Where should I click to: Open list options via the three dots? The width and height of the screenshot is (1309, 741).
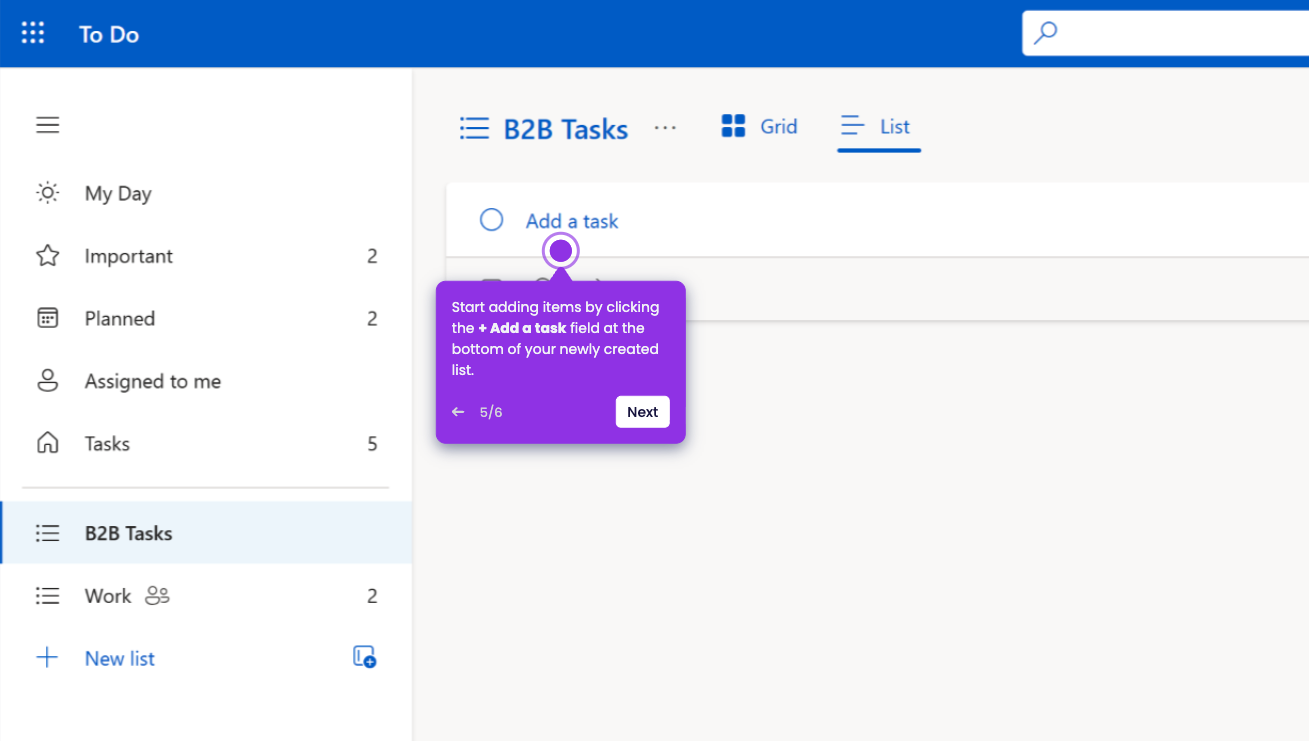(665, 128)
